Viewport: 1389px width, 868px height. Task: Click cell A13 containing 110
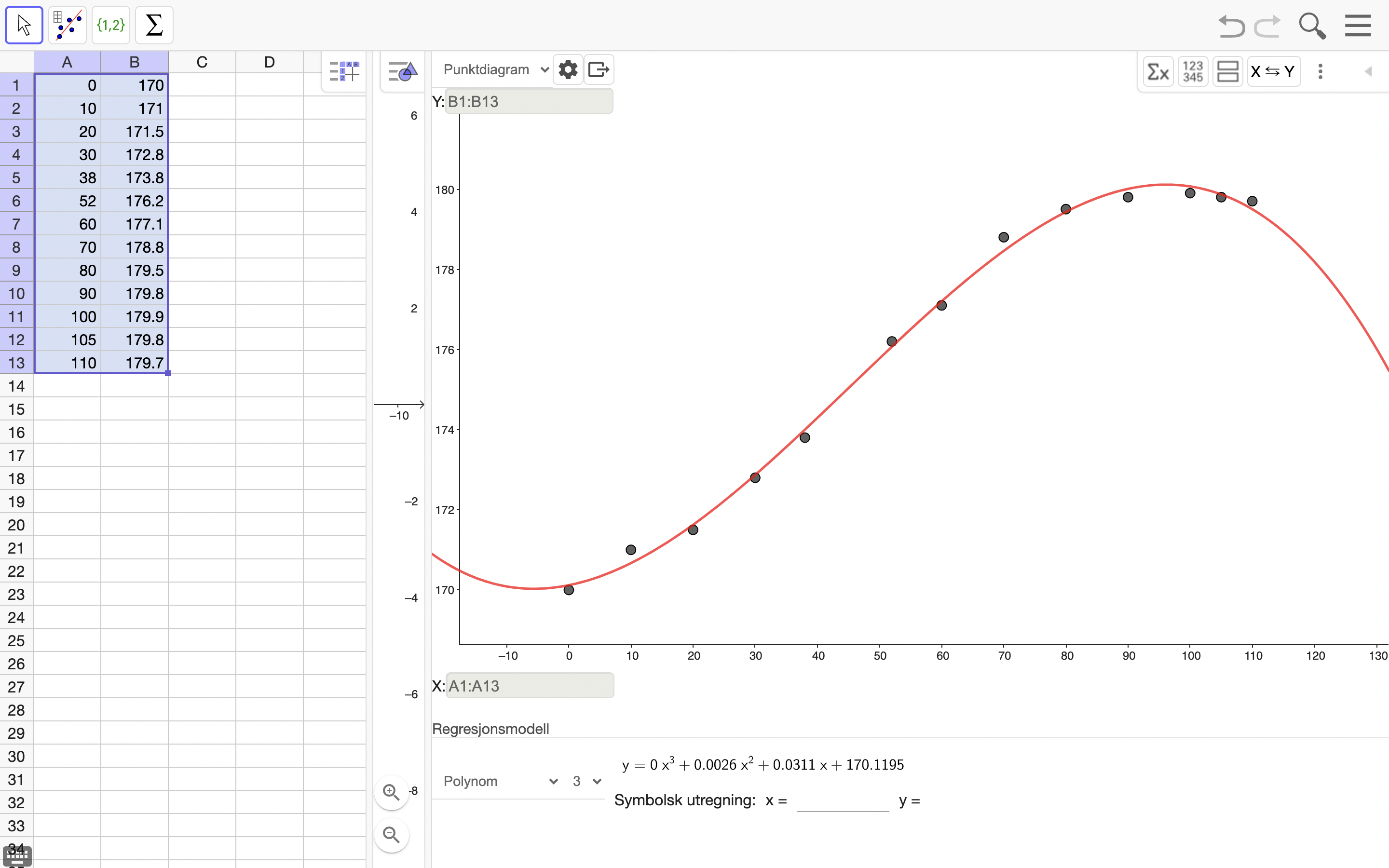pyautogui.click(x=67, y=363)
